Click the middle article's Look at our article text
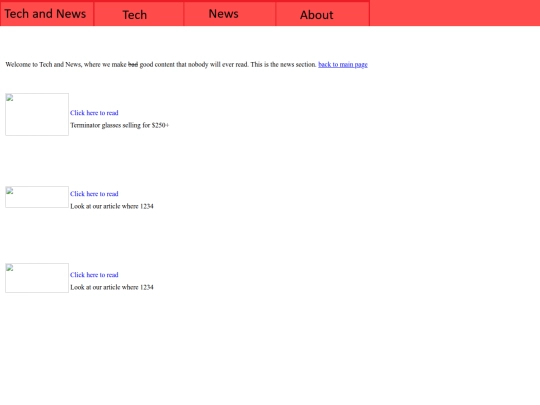 pyautogui.click(x=112, y=206)
